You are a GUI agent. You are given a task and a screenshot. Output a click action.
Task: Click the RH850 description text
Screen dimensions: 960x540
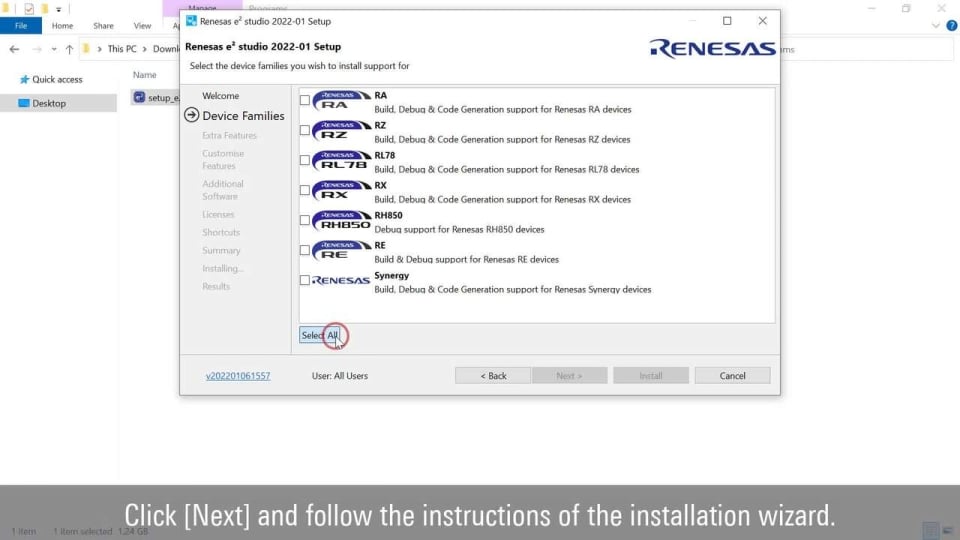point(459,230)
